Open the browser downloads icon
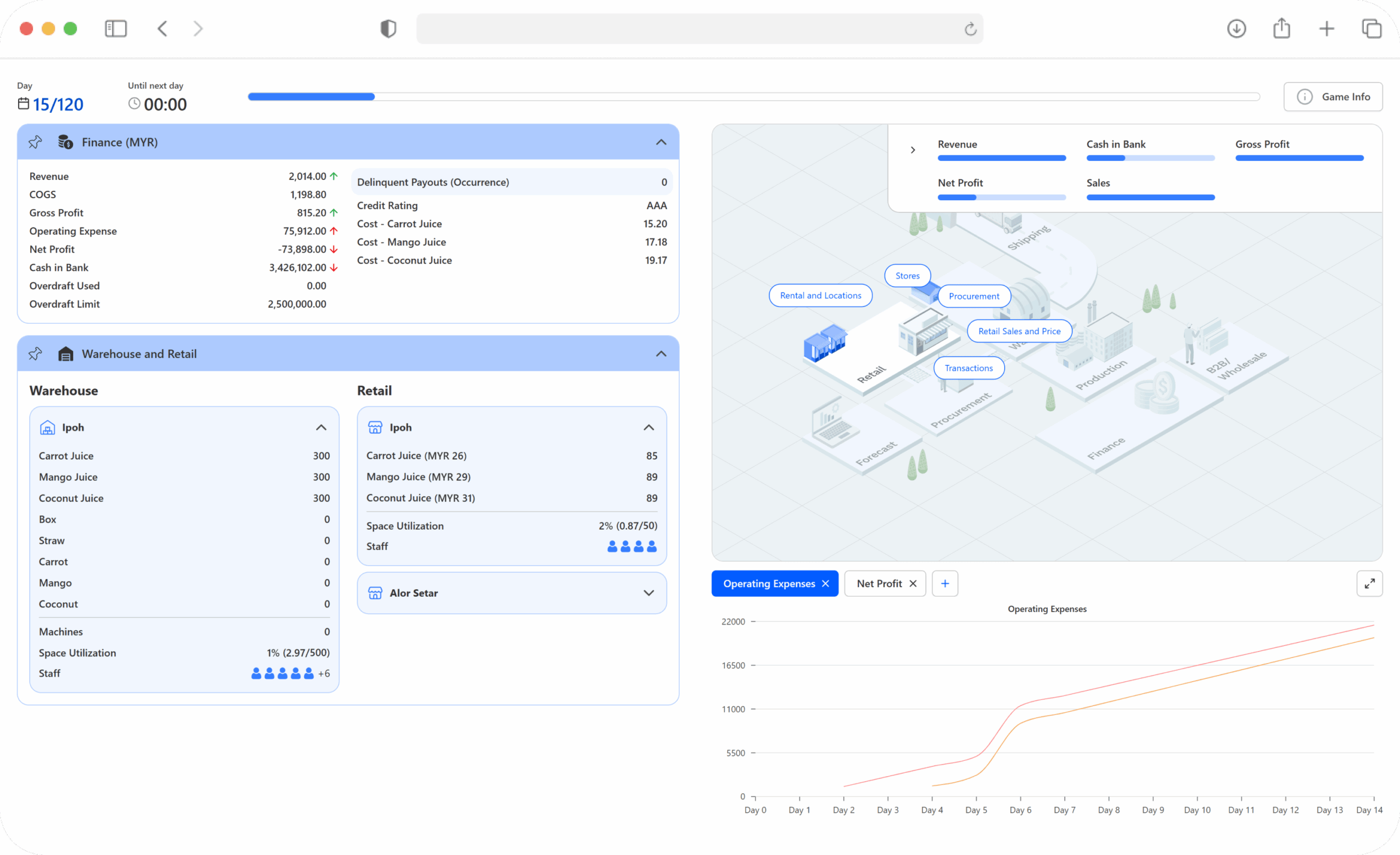Screen dimensions: 1400x855 pyautogui.click(x=1236, y=28)
